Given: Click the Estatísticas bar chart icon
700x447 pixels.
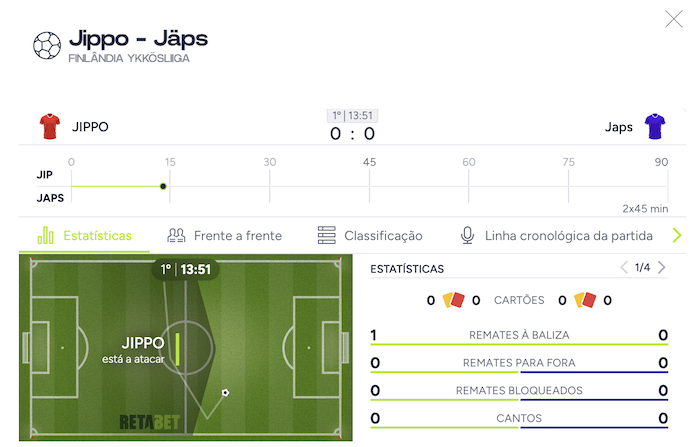Looking at the screenshot, I should click(46, 235).
